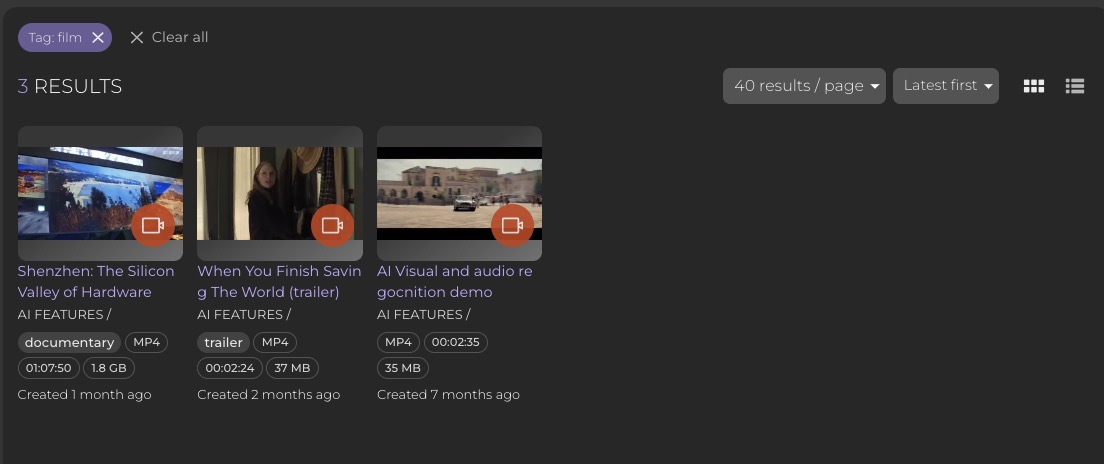Click the documentary tag

click(69, 342)
